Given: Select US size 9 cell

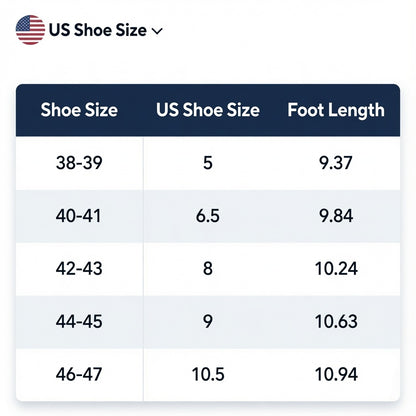Looking at the screenshot, I should (208, 322).
